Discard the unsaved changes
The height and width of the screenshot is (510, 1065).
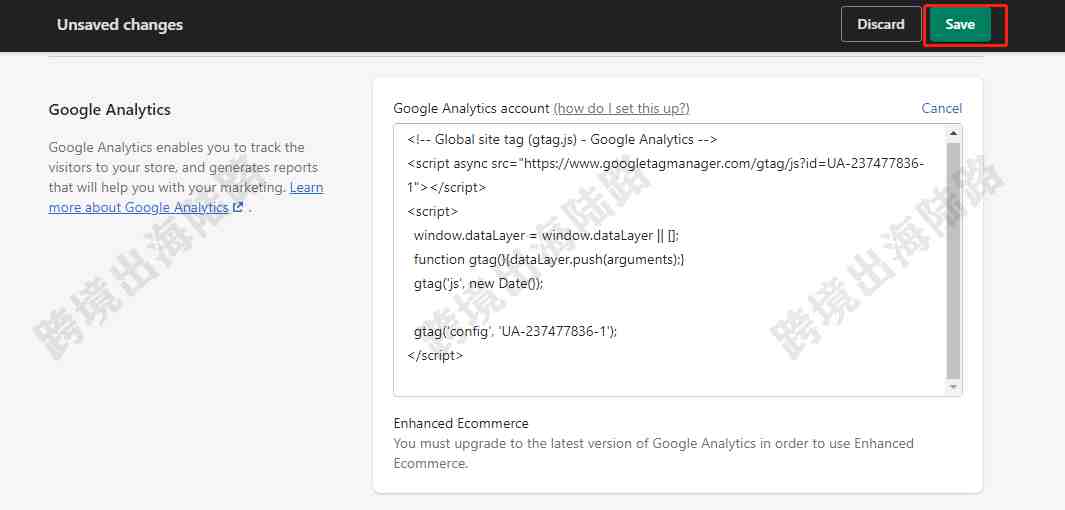point(881,24)
